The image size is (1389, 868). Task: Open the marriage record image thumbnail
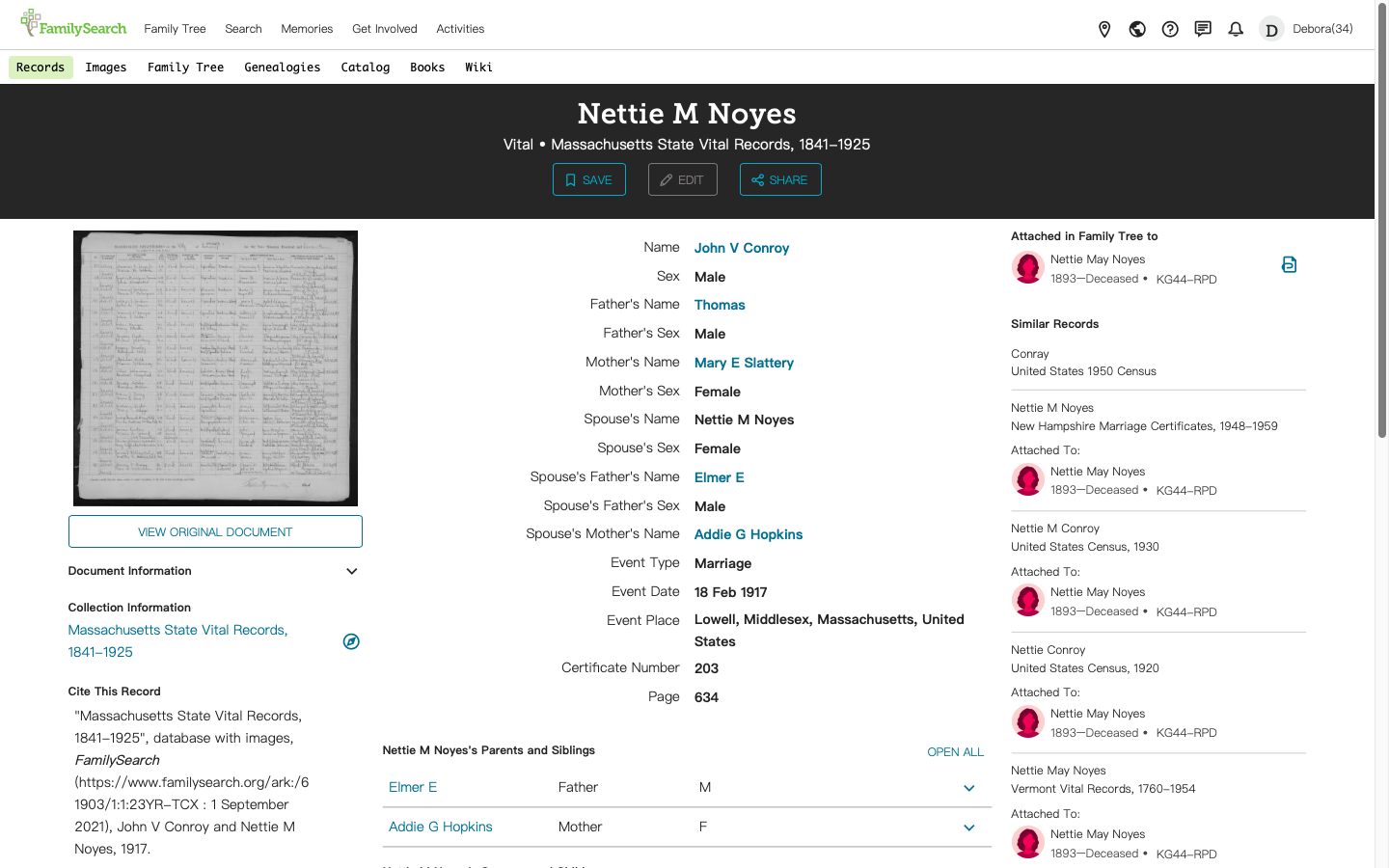coord(215,368)
